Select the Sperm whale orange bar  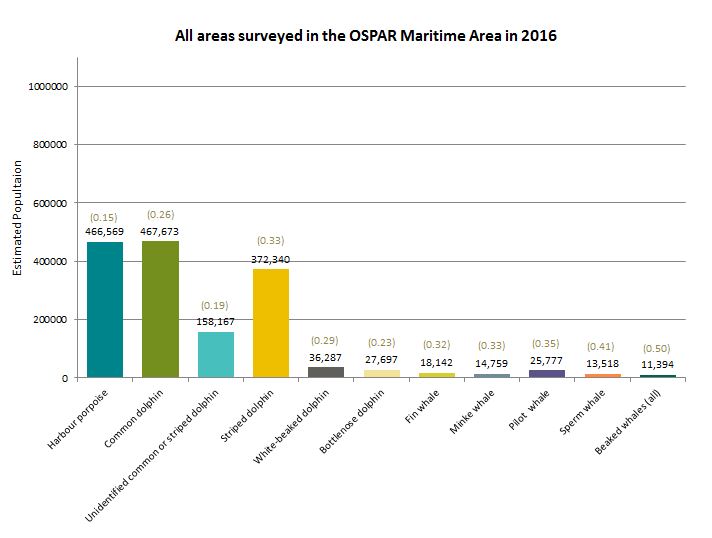602,375
